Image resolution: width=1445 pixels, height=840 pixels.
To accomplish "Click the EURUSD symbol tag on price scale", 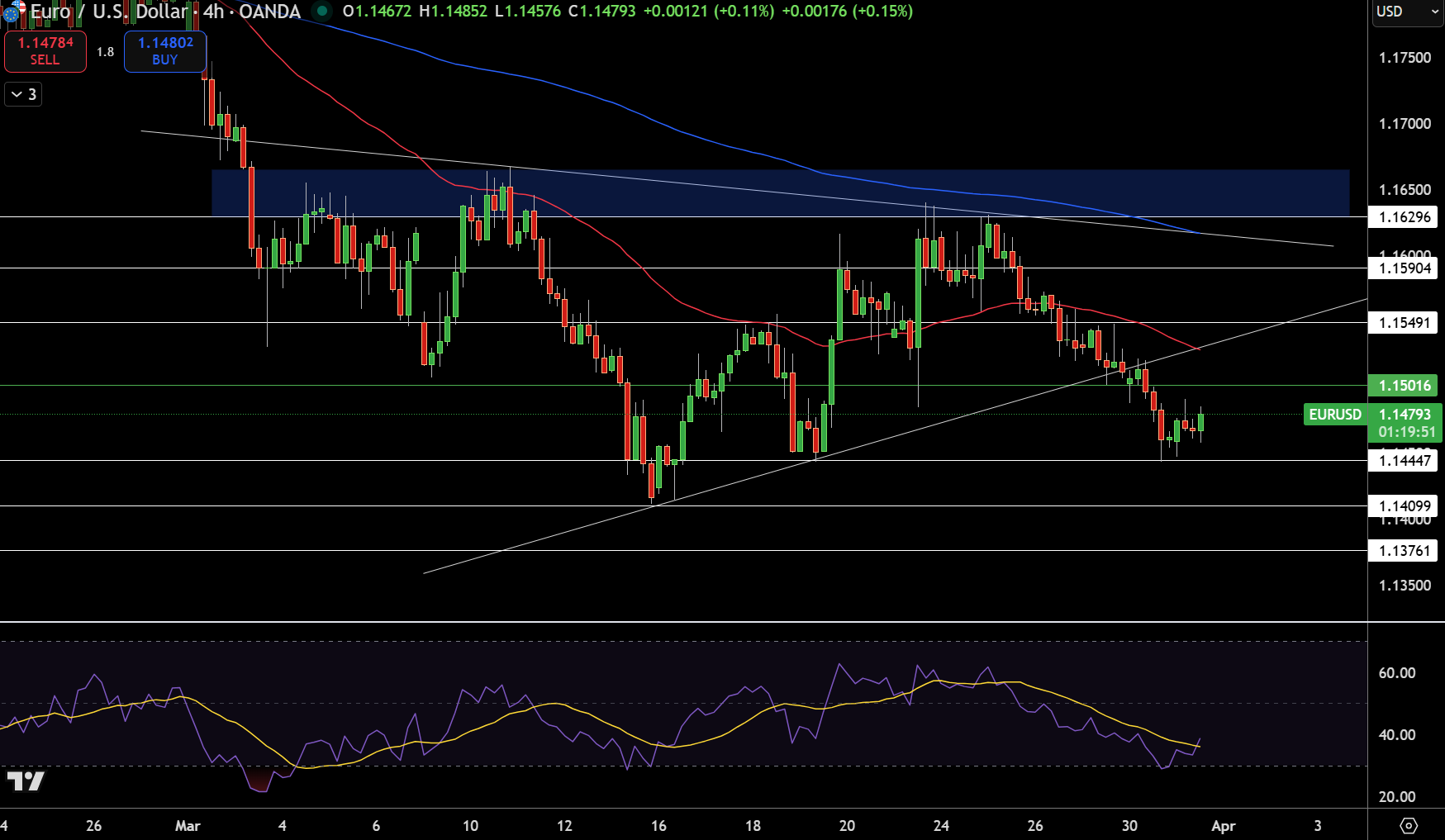I will click(x=1335, y=415).
